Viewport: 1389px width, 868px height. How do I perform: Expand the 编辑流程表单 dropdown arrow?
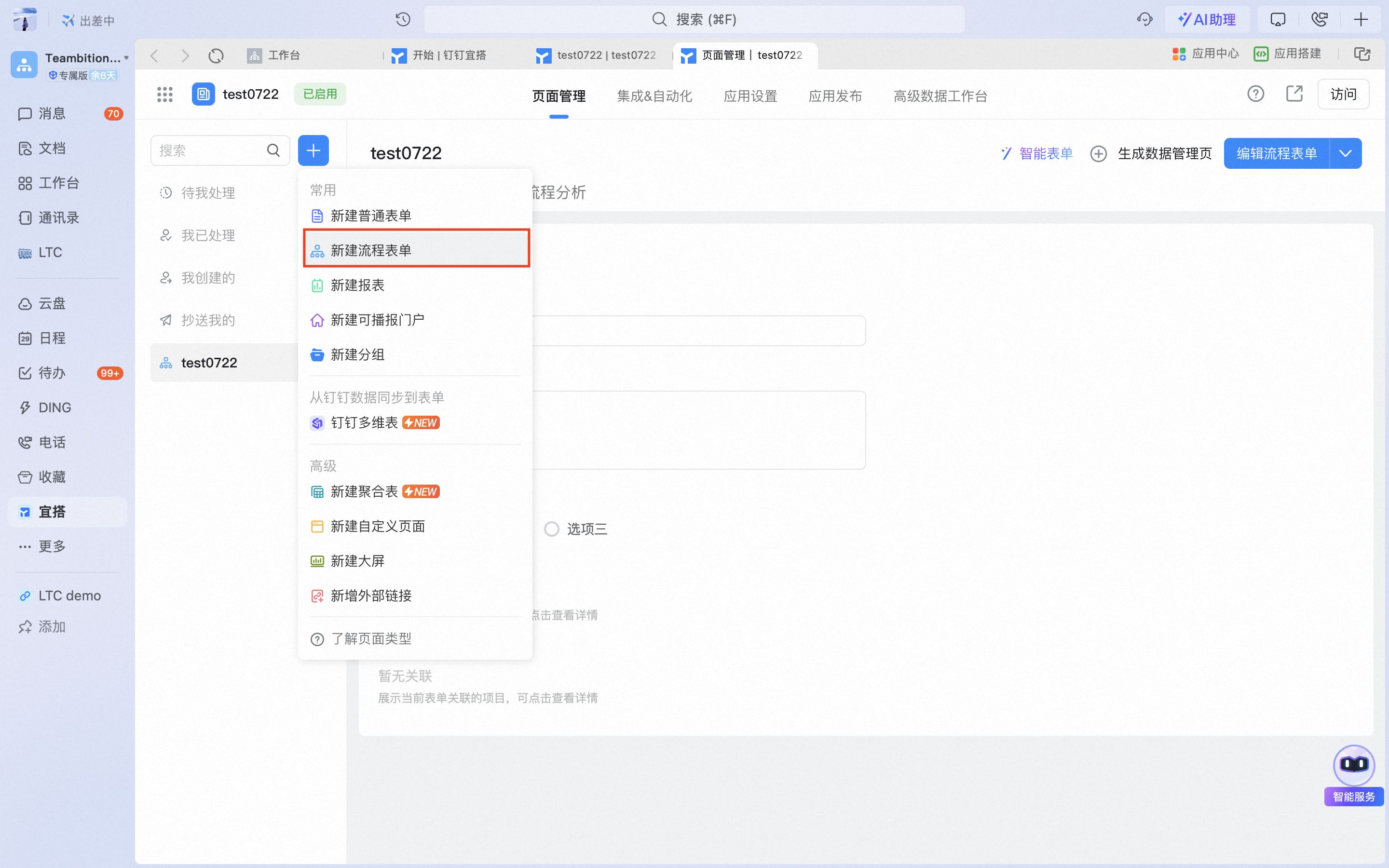click(1346, 153)
